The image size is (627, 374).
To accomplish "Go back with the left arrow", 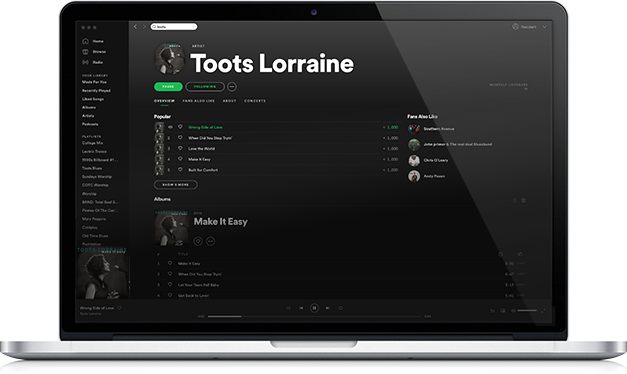I will [135, 26].
